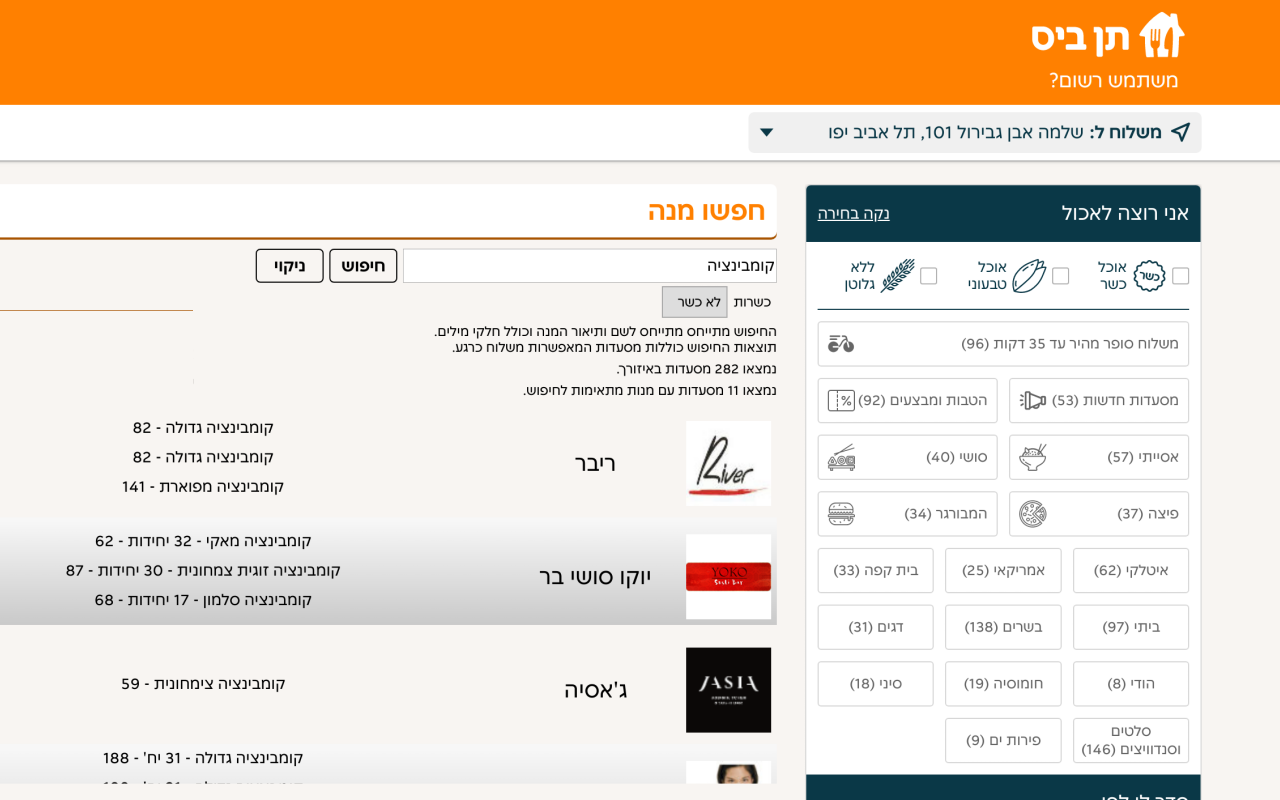Open the ריבר restaurant name
Screen dimensions: 1280x800
point(595,463)
